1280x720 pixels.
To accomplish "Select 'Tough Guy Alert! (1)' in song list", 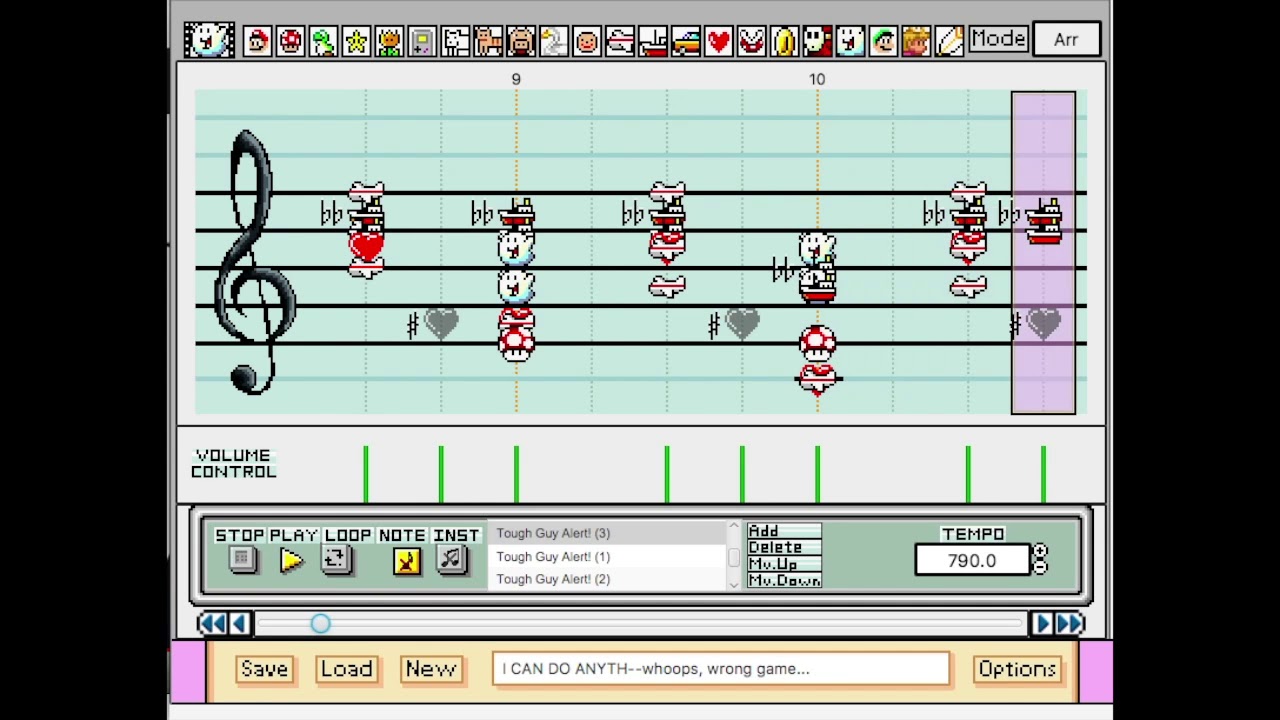I will click(607, 556).
